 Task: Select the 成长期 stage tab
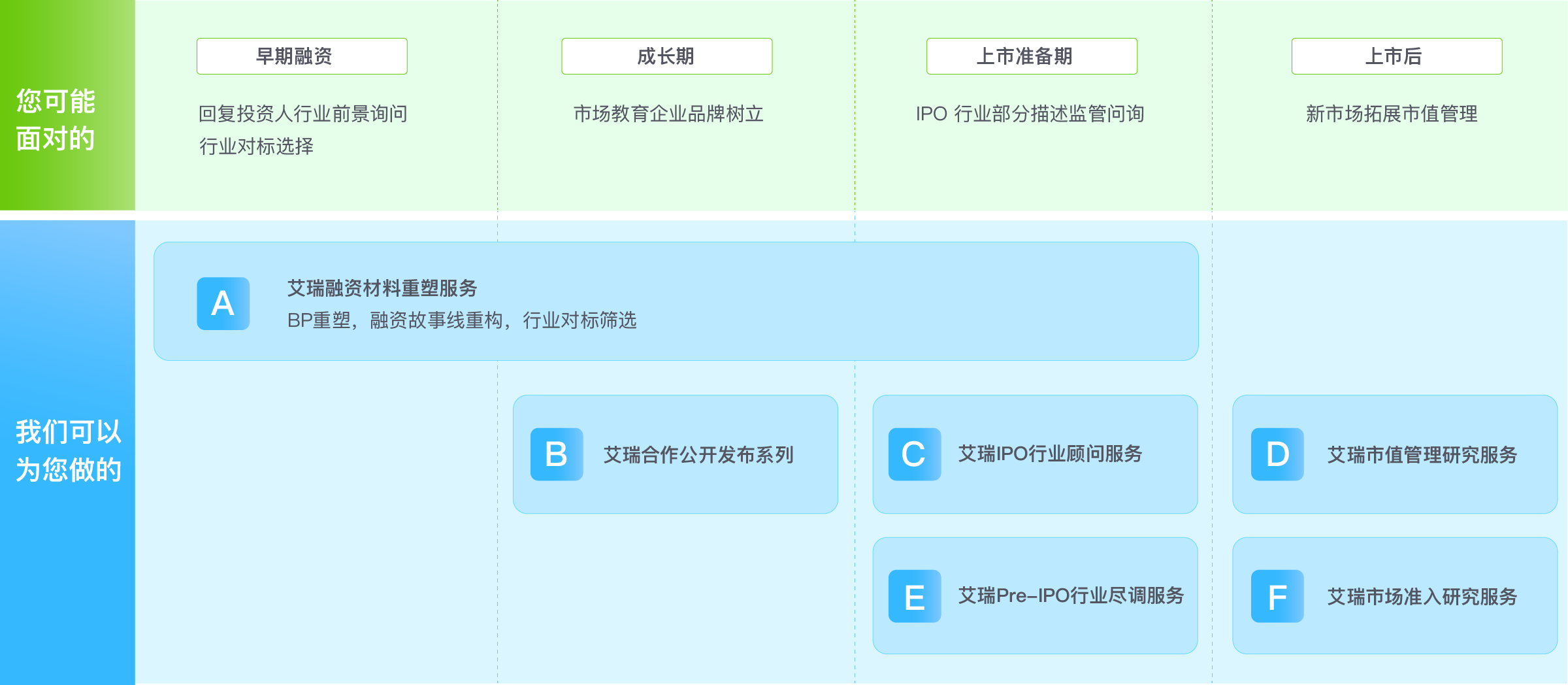pos(666,56)
